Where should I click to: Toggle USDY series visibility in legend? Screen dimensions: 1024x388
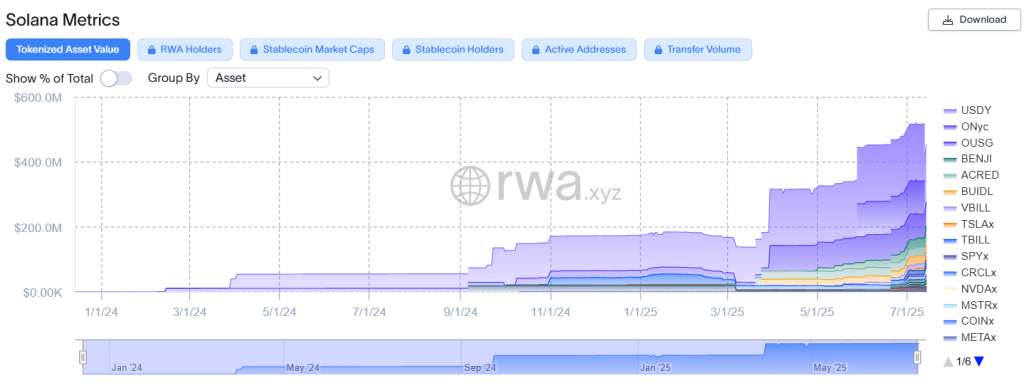tap(968, 111)
